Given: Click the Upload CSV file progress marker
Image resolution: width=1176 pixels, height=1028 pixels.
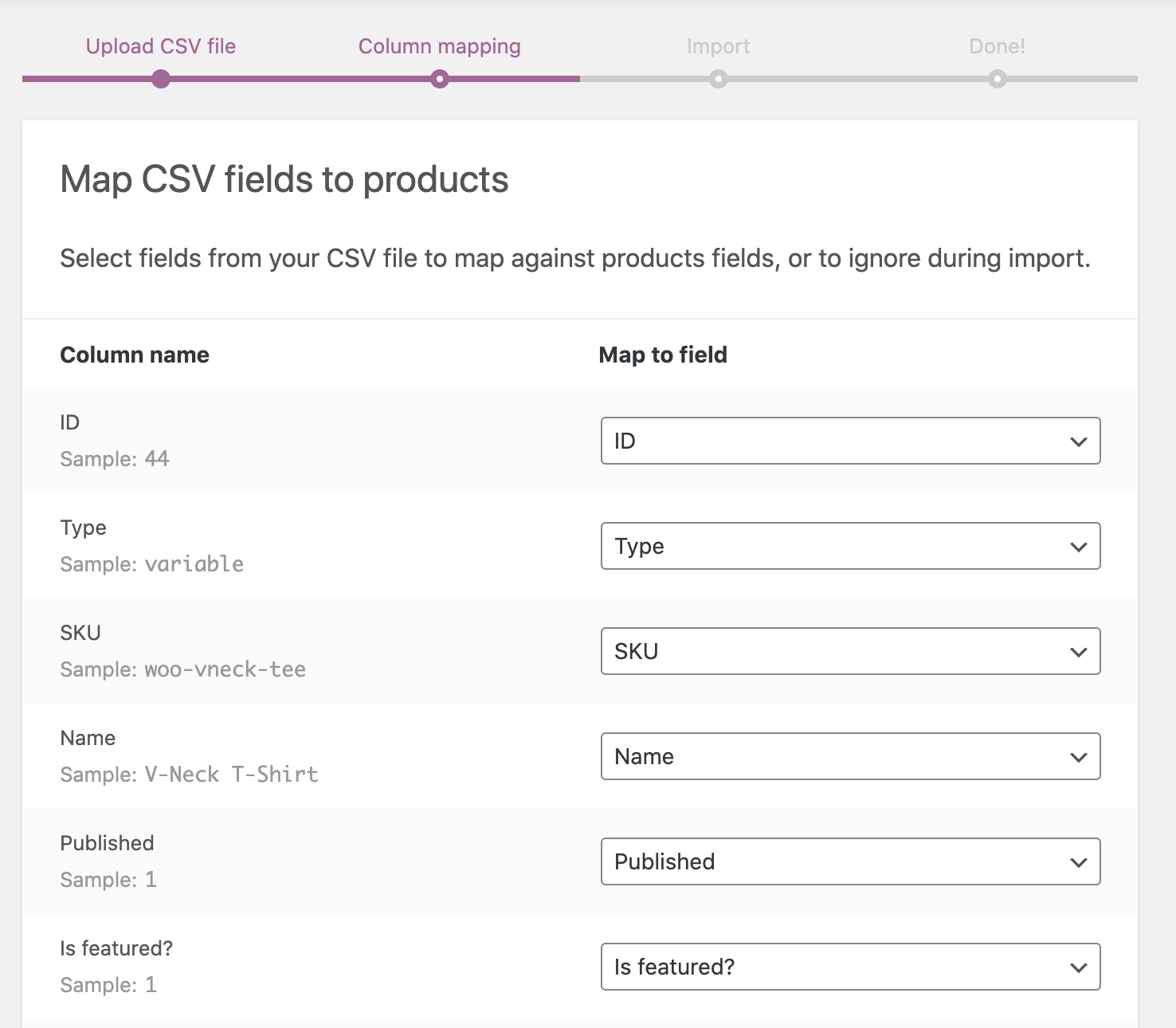Looking at the screenshot, I should pos(160,79).
